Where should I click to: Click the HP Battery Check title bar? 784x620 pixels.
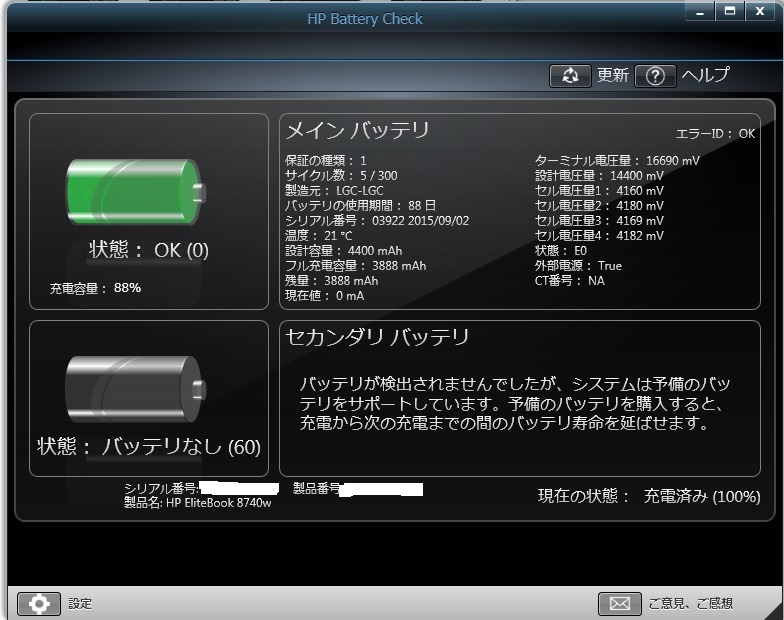(364, 19)
